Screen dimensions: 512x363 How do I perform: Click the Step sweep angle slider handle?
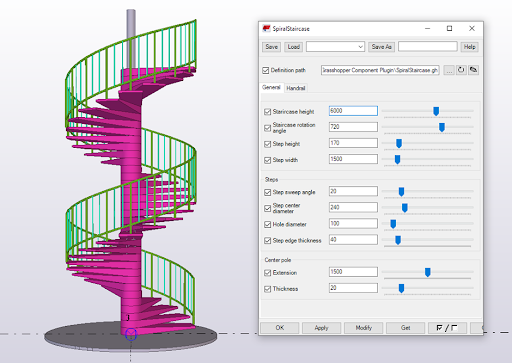pyautogui.click(x=401, y=192)
